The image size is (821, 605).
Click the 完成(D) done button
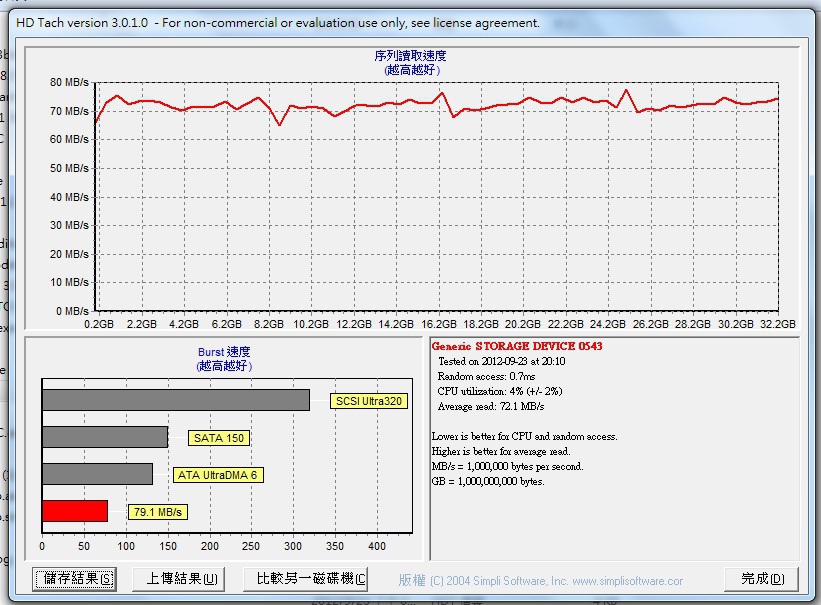[x=762, y=579]
